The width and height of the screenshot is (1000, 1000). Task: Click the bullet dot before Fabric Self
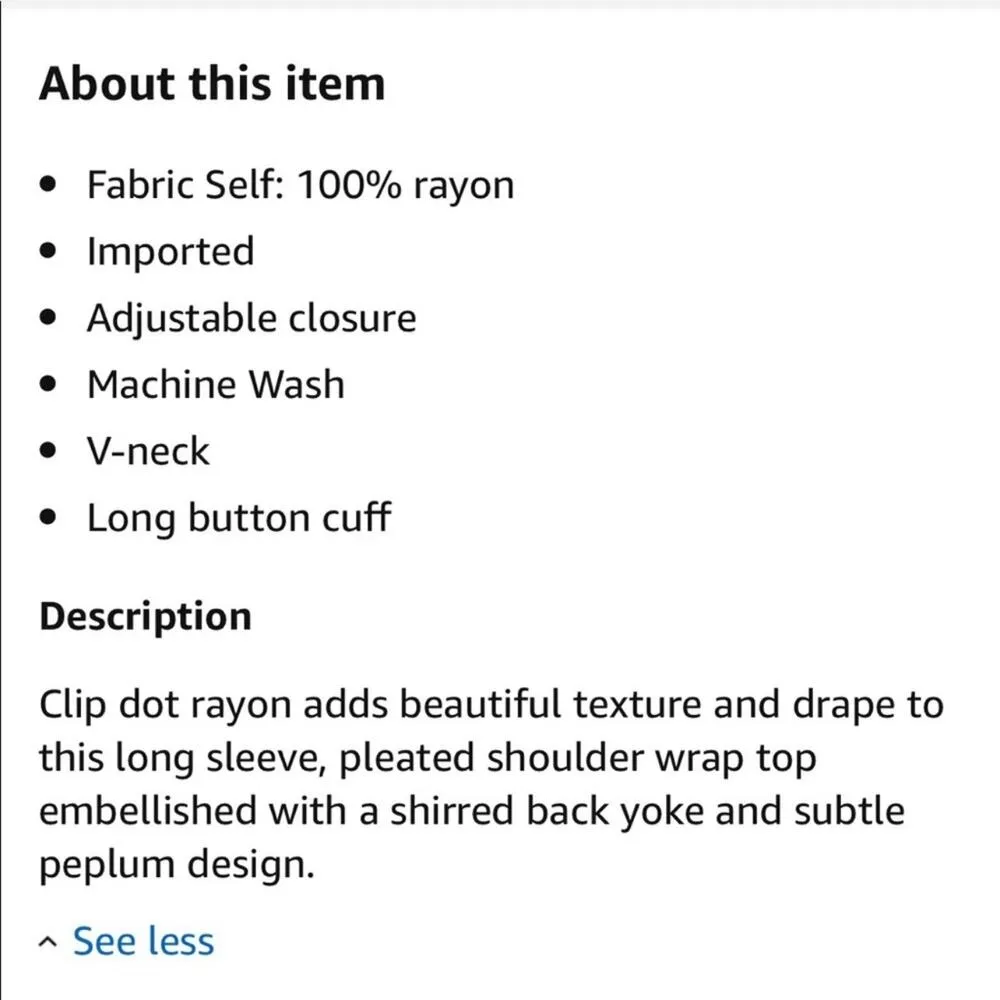pos(50,187)
